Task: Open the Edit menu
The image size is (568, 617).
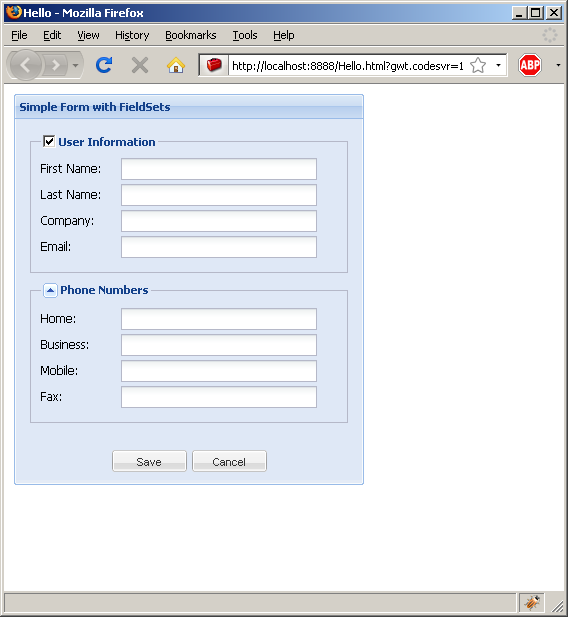Action: [52, 35]
